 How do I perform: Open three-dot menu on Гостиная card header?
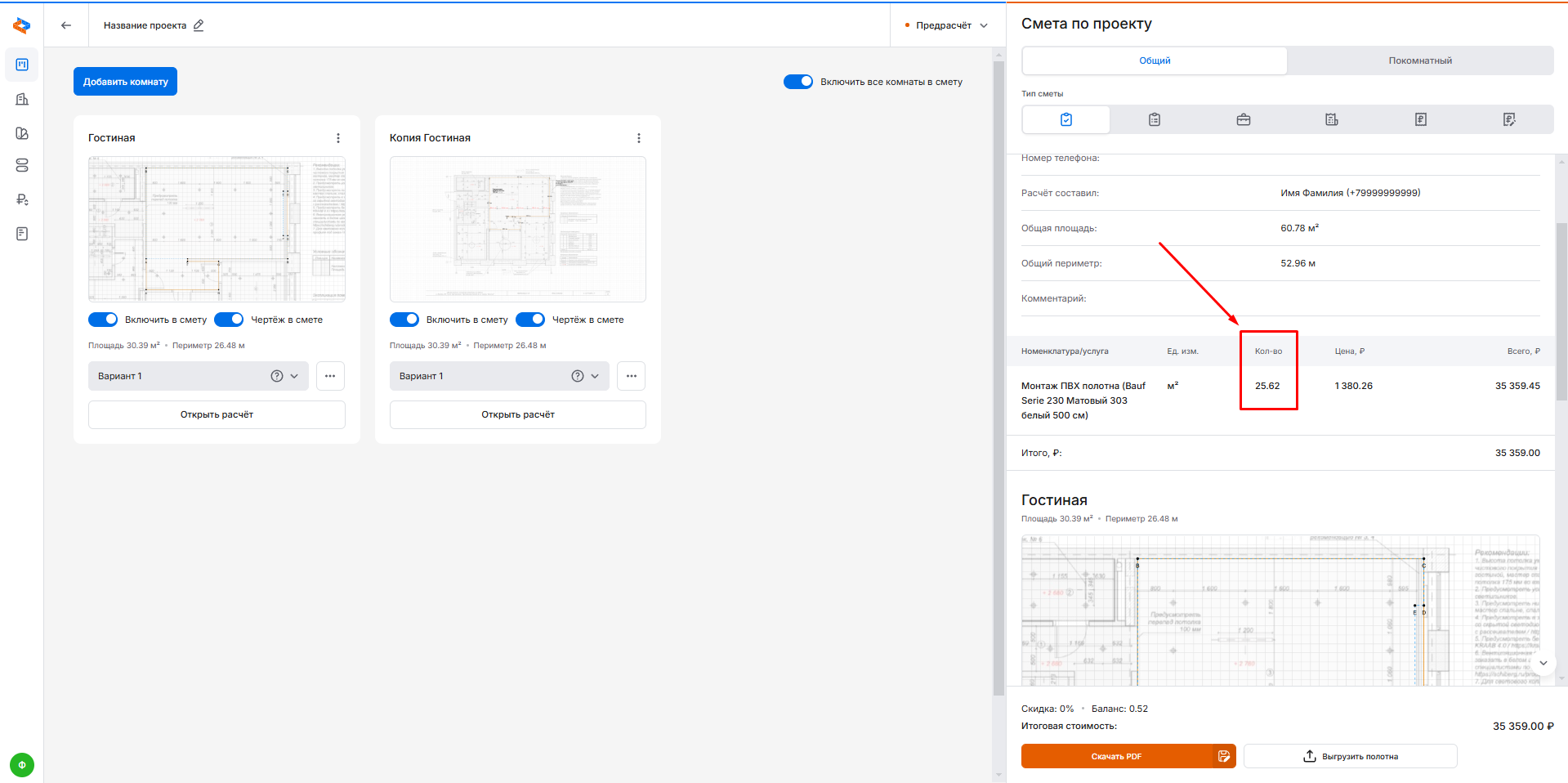[338, 138]
